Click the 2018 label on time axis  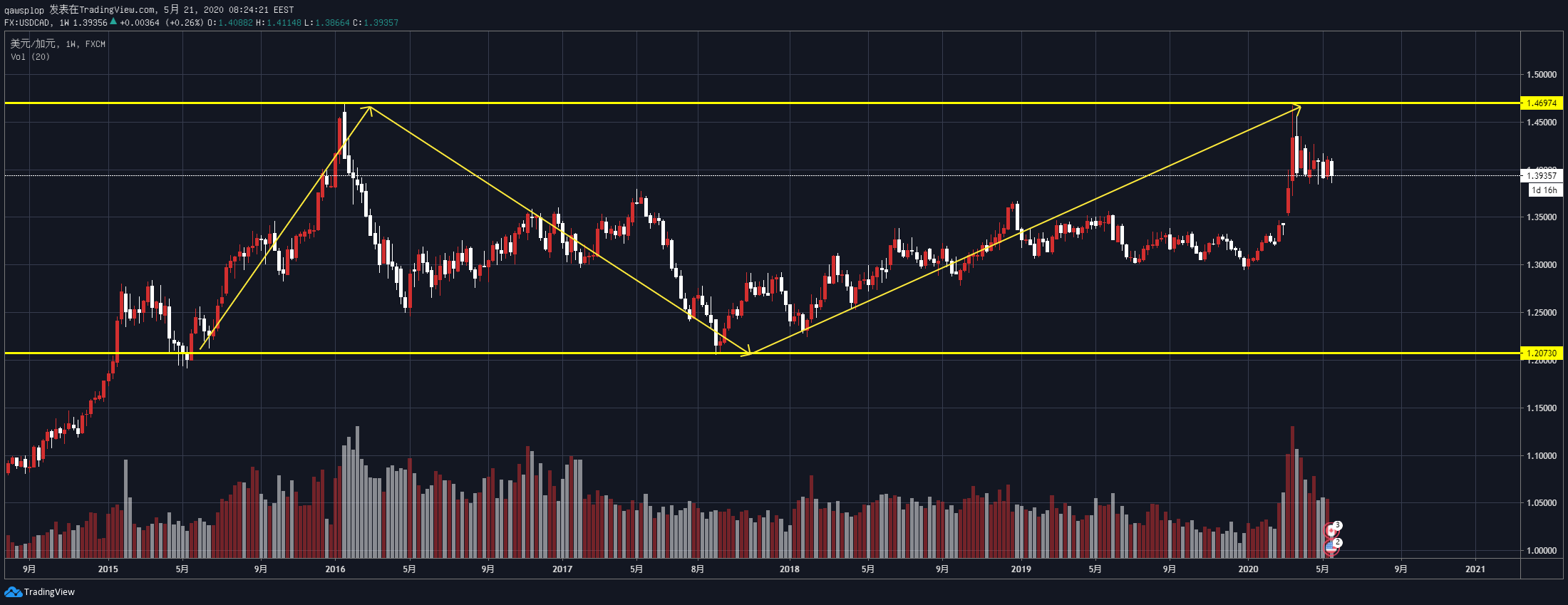point(789,569)
